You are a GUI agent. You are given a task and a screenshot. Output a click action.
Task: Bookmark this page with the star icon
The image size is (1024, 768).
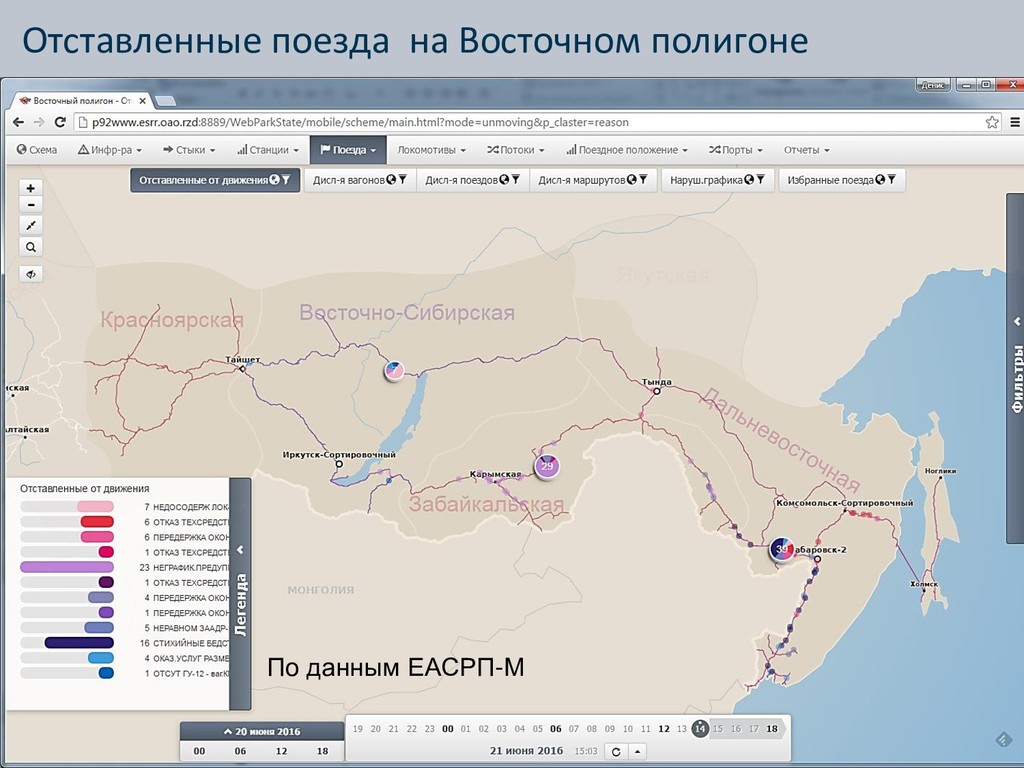pyautogui.click(x=992, y=122)
